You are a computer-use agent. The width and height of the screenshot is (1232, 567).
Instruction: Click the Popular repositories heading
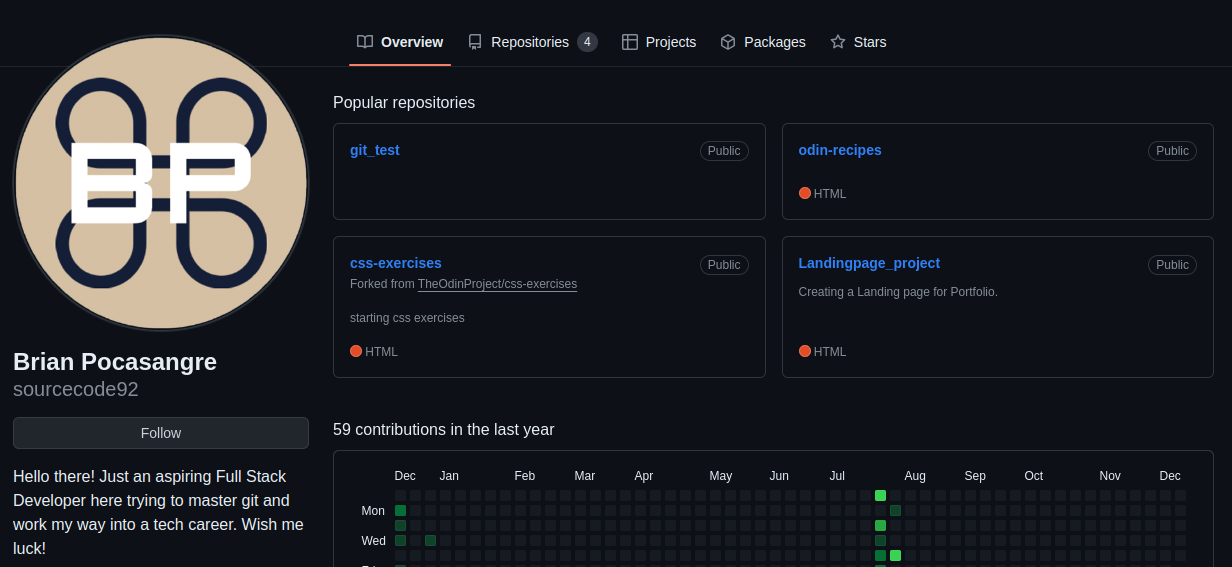point(404,102)
